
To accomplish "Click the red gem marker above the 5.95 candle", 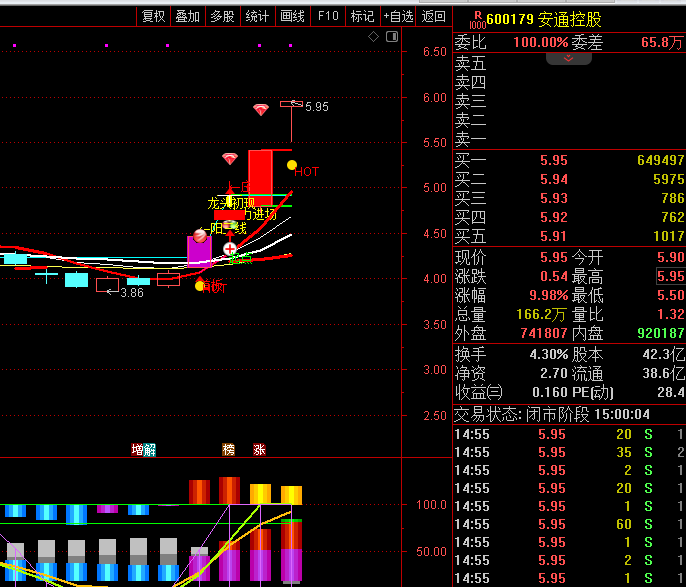I will [x=261, y=109].
